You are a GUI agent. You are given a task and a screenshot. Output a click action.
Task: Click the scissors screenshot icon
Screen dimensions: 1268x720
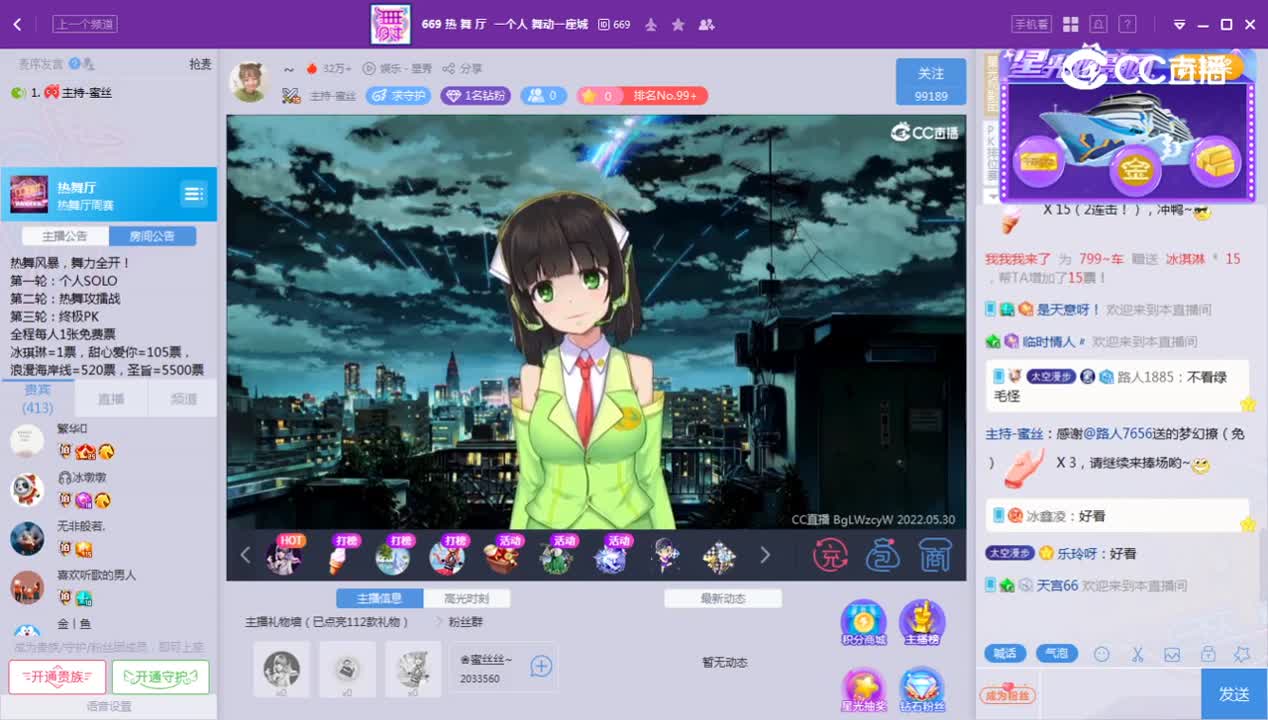pyautogui.click(x=1138, y=654)
